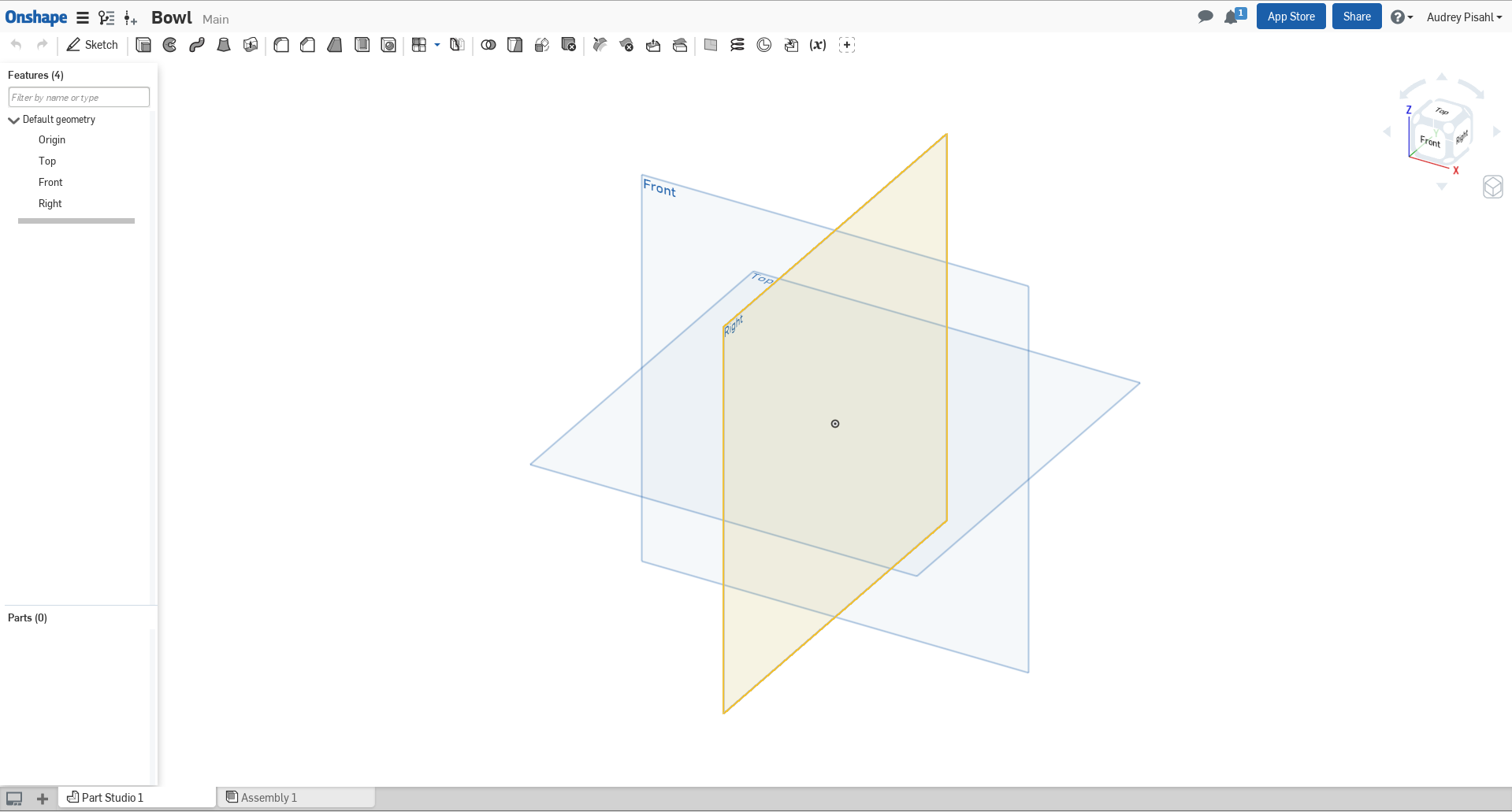Image resolution: width=1512 pixels, height=812 pixels.
Task: Click the Bowl document title
Action: coord(172,17)
